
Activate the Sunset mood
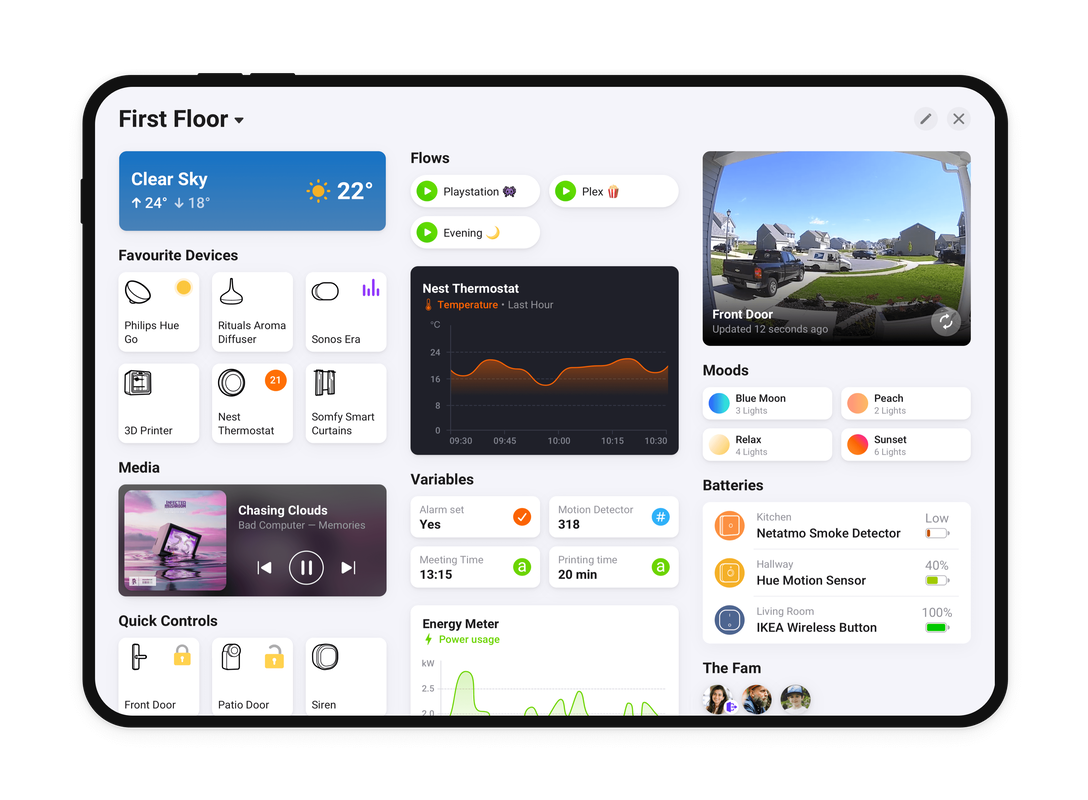[906, 445]
